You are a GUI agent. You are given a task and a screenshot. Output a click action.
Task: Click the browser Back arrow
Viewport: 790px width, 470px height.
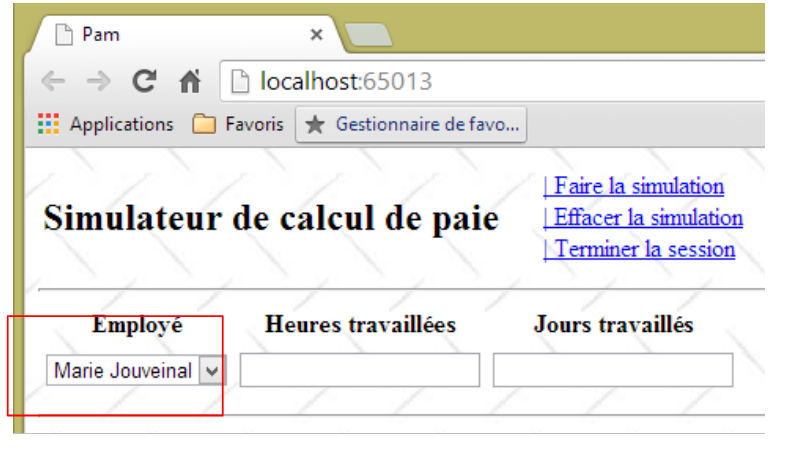coord(53,82)
